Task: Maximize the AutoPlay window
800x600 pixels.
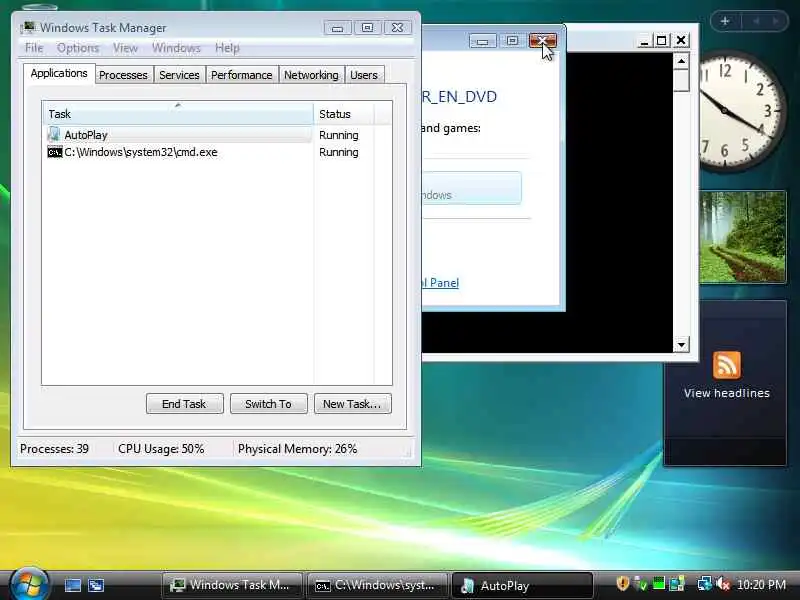Action: pos(512,41)
